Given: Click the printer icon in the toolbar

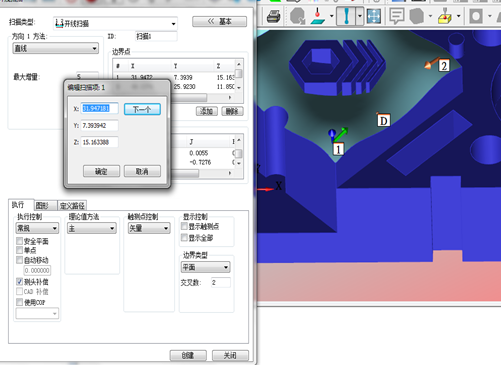Looking at the screenshot, I should tap(274, 17).
